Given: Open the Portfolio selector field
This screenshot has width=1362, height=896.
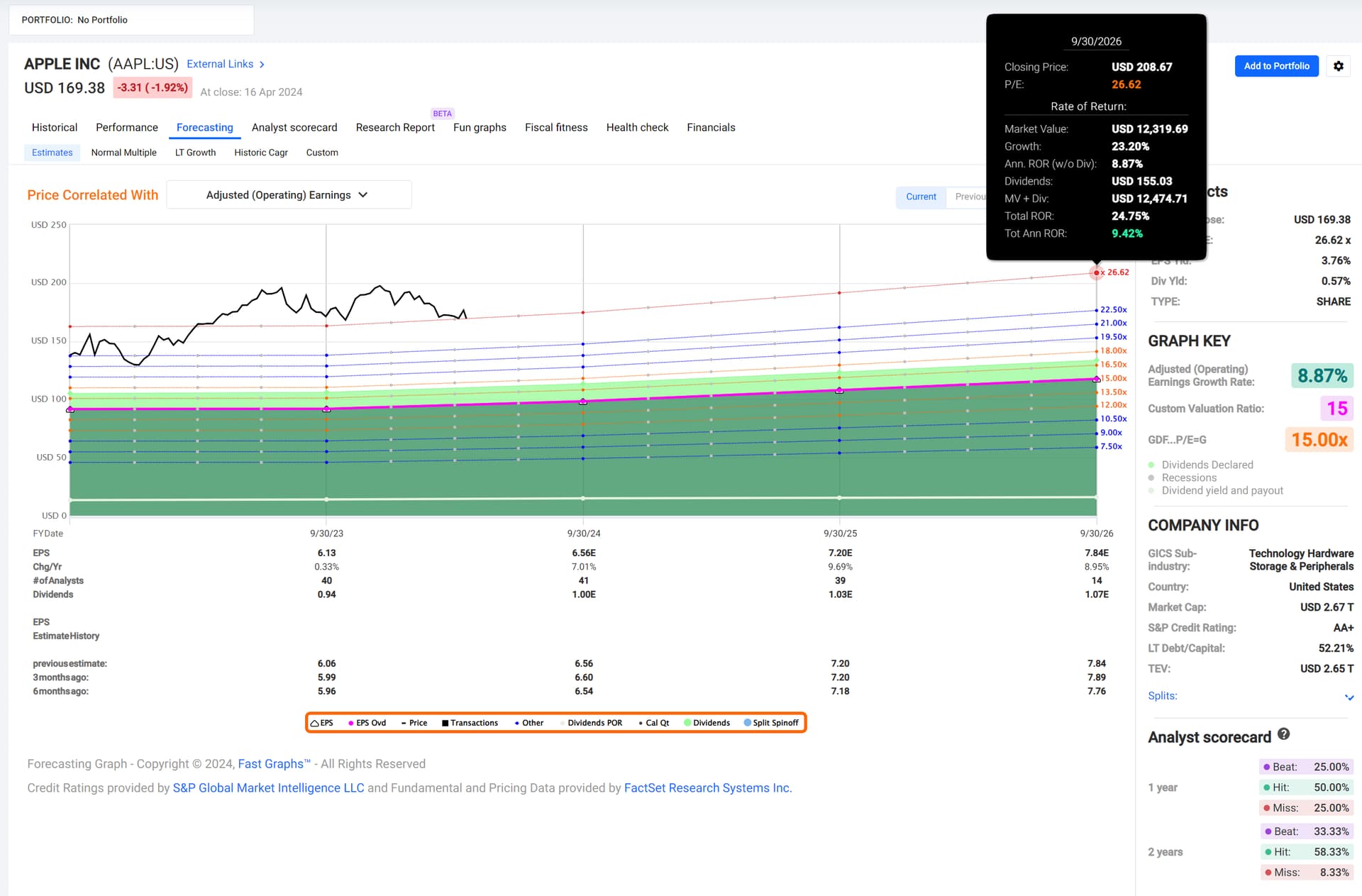Looking at the screenshot, I should [131, 20].
